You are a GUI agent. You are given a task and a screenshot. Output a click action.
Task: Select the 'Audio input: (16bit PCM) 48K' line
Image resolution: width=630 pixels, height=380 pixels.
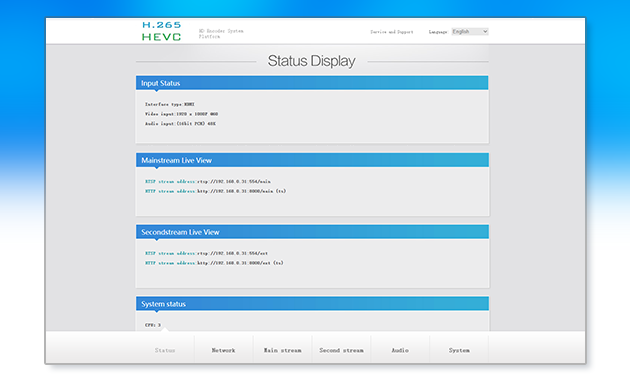(180, 124)
